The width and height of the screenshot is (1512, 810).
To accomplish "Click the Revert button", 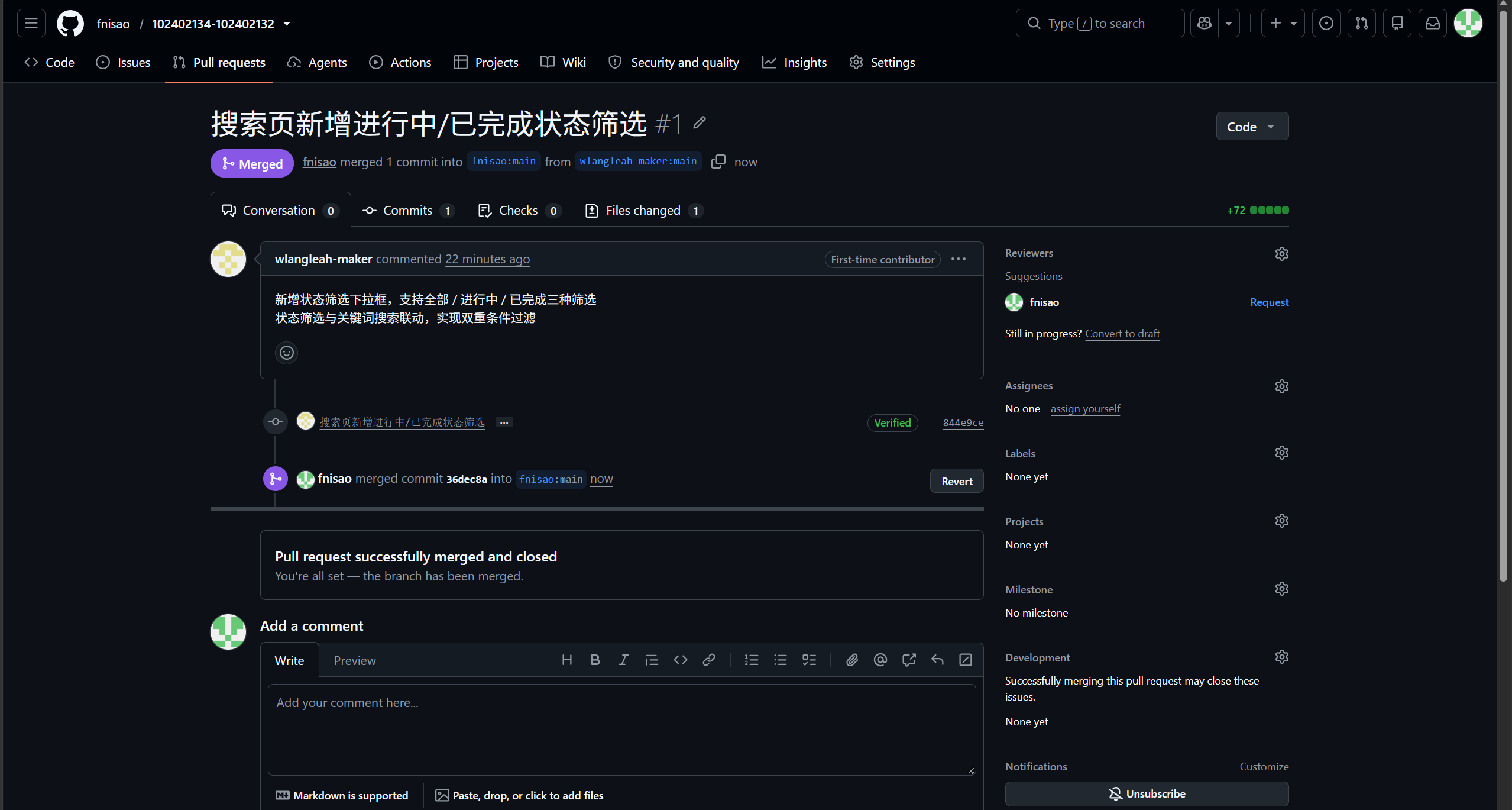I will pos(957,482).
